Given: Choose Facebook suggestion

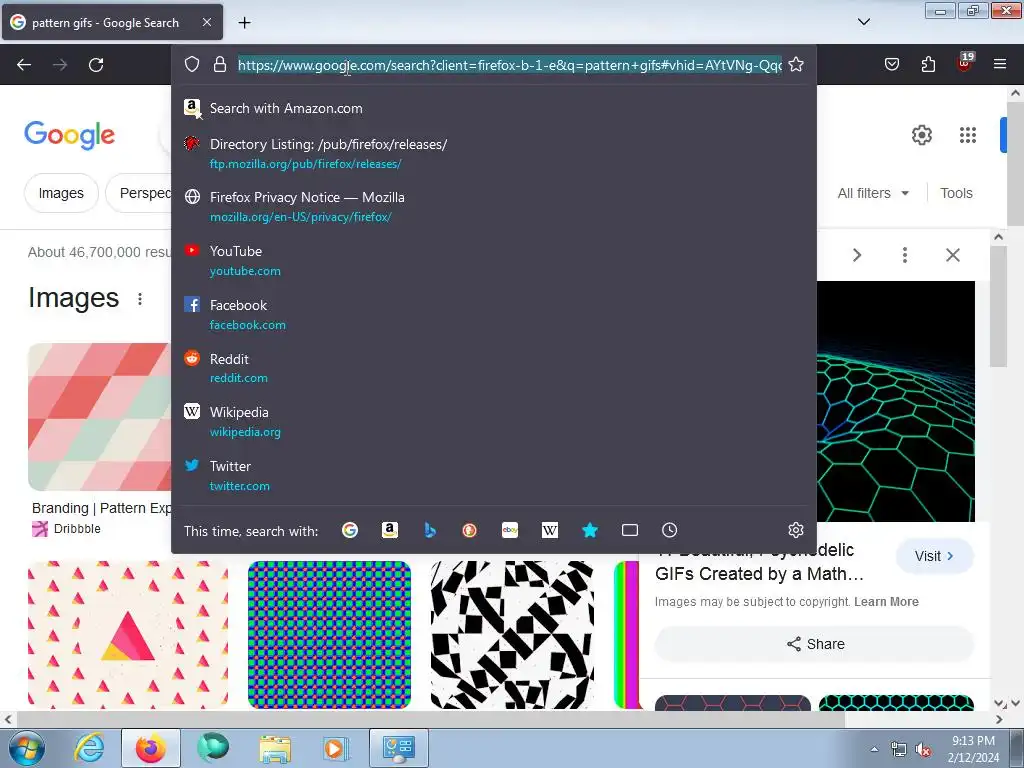Looking at the screenshot, I should pos(494,314).
